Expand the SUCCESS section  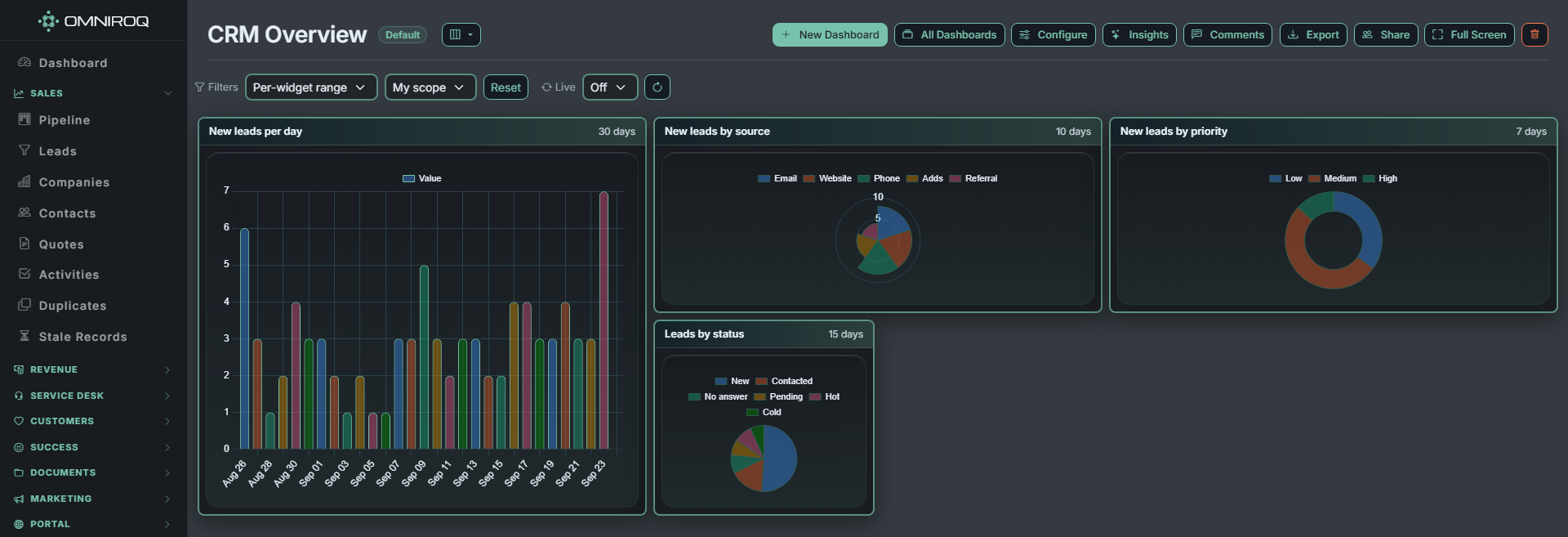click(93, 447)
